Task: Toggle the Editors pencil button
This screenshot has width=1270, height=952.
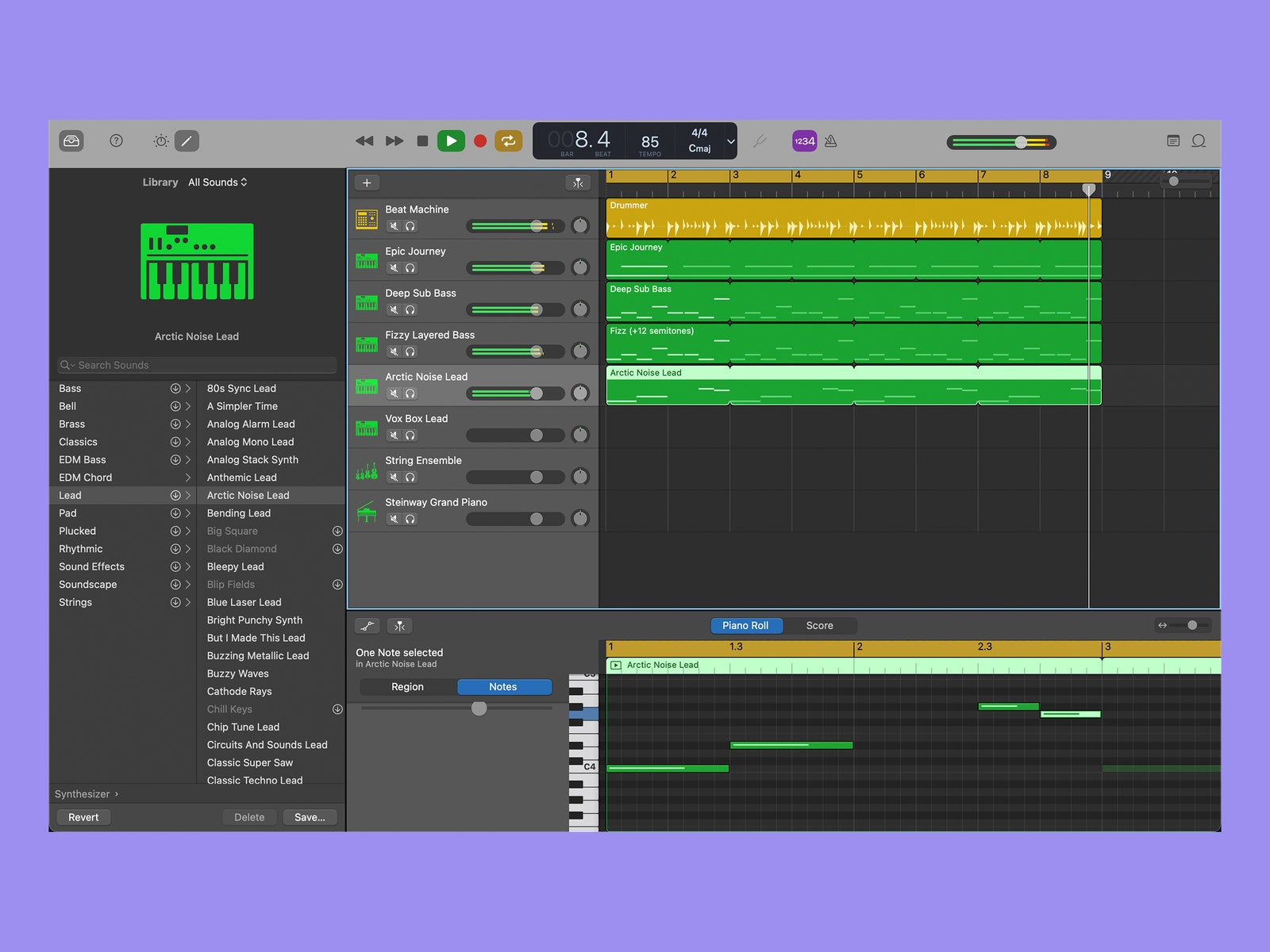Action: 187,141
